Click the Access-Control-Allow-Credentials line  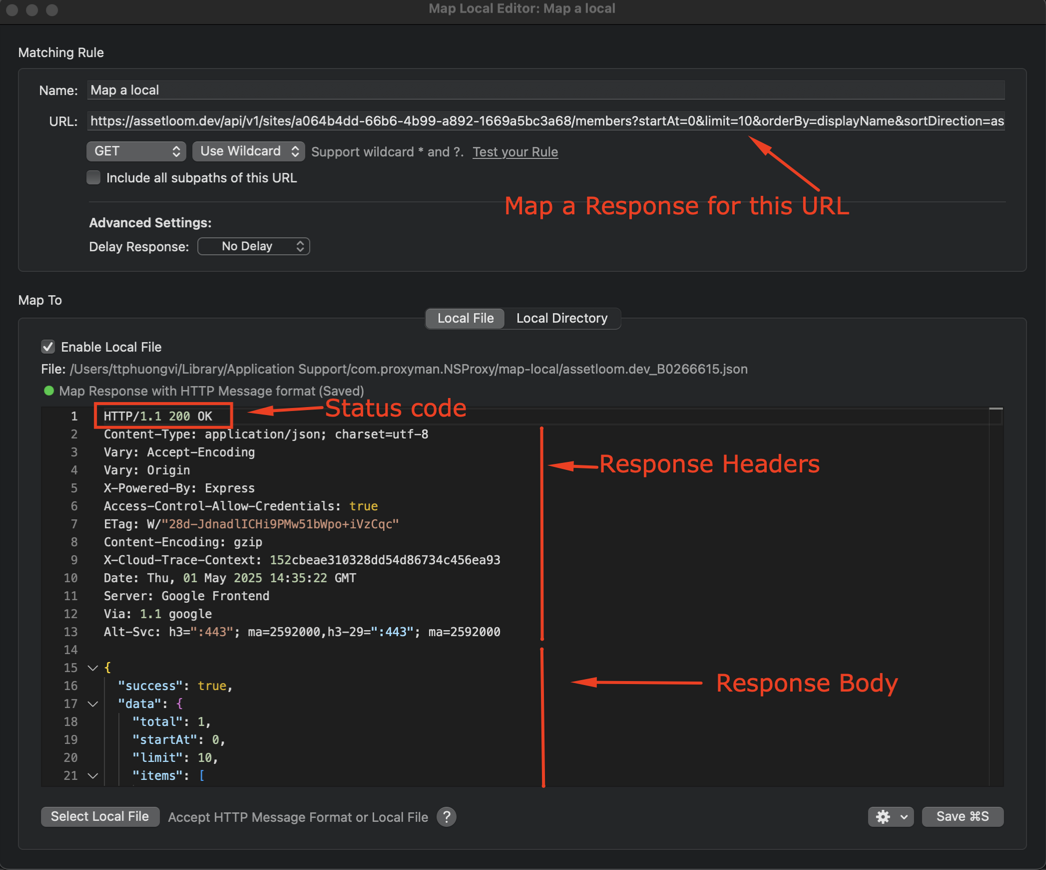pyautogui.click(x=240, y=506)
